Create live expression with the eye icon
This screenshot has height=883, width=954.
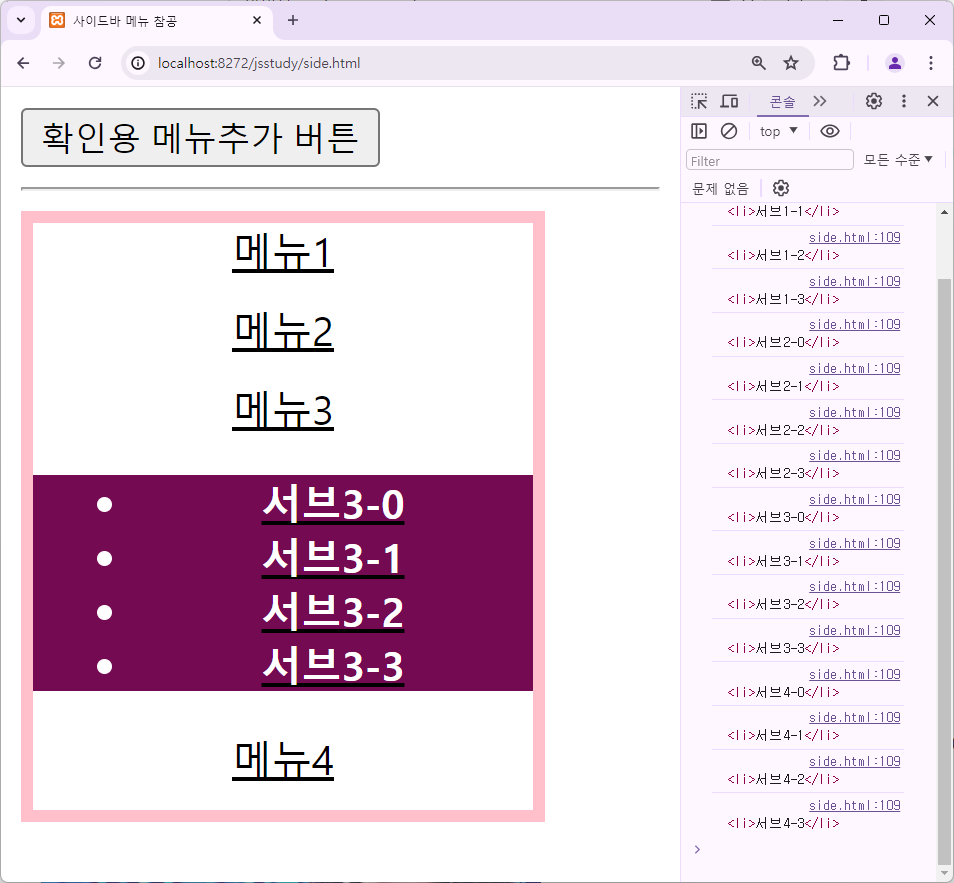point(830,131)
